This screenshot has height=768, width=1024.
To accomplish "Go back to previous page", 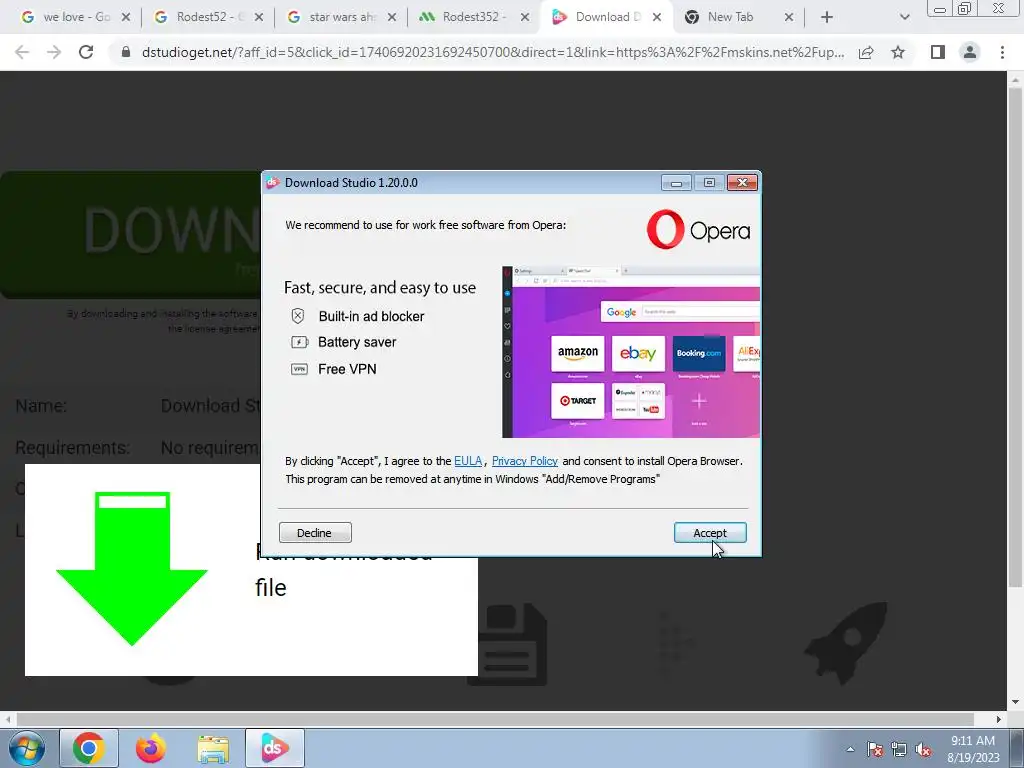I will click(x=22, y=52).
